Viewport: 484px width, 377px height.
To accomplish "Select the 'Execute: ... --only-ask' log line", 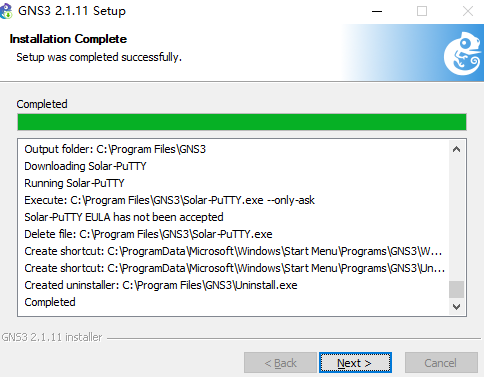I will pos(169,200).
